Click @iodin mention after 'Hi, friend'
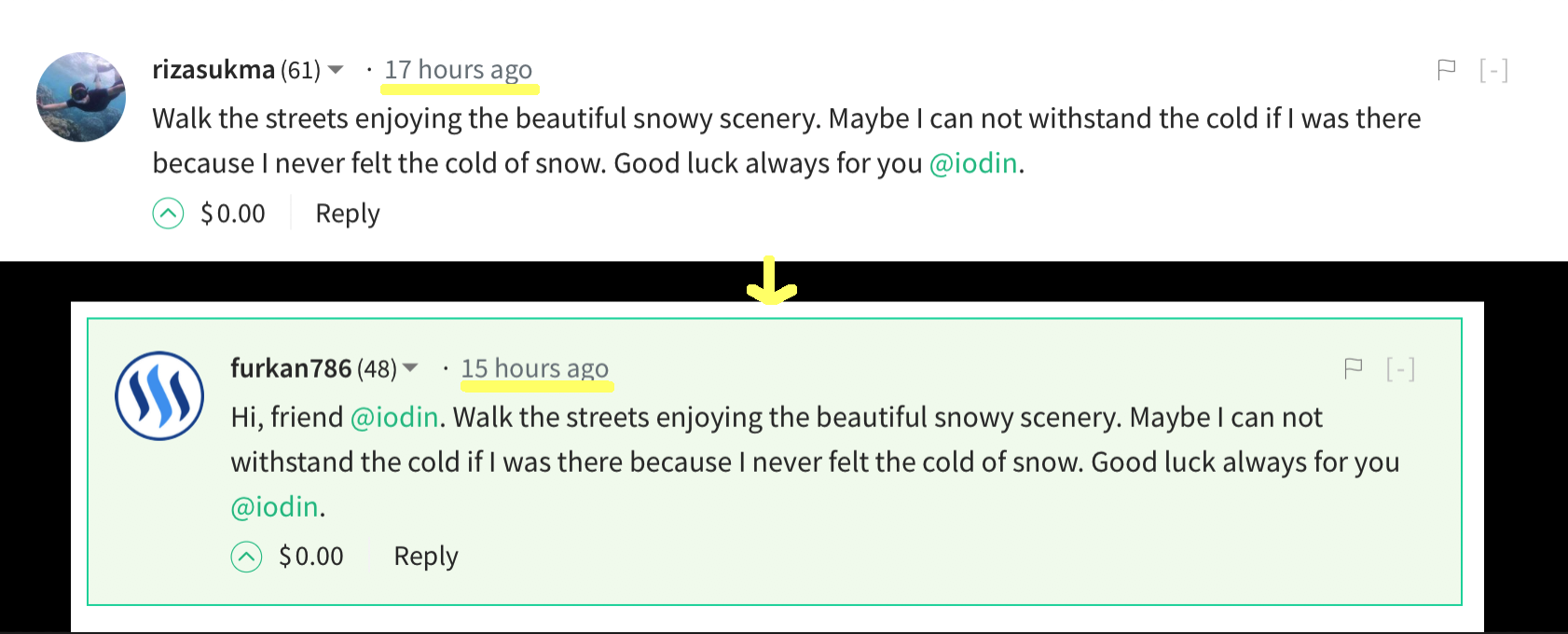1568x634 pixels. point(394,417)
